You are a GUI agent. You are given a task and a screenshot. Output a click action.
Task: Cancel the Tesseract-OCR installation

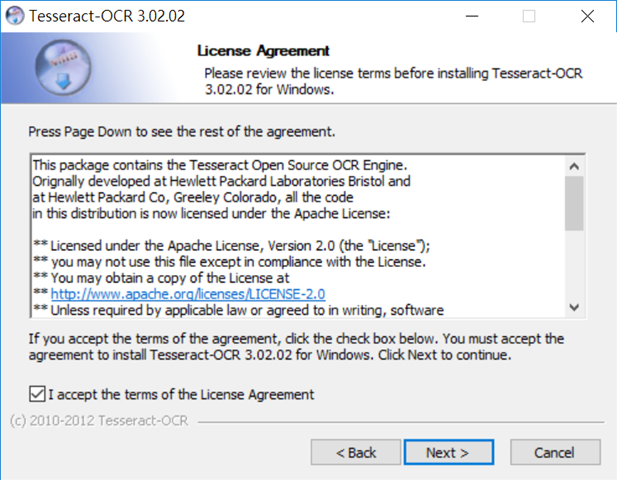point(555,452)
